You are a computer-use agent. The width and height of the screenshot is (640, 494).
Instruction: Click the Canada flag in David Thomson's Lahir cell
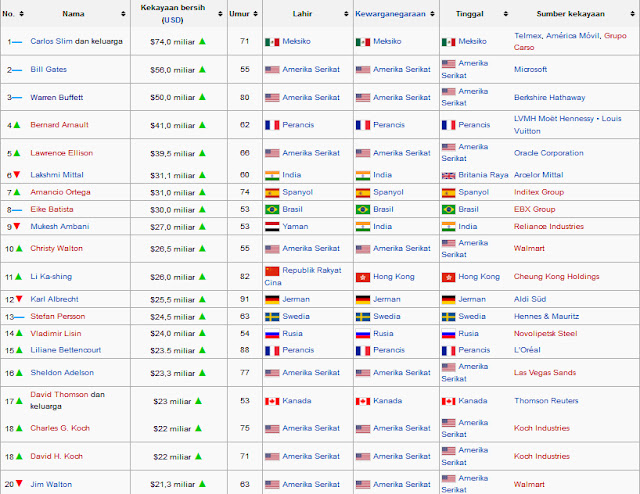272,401
